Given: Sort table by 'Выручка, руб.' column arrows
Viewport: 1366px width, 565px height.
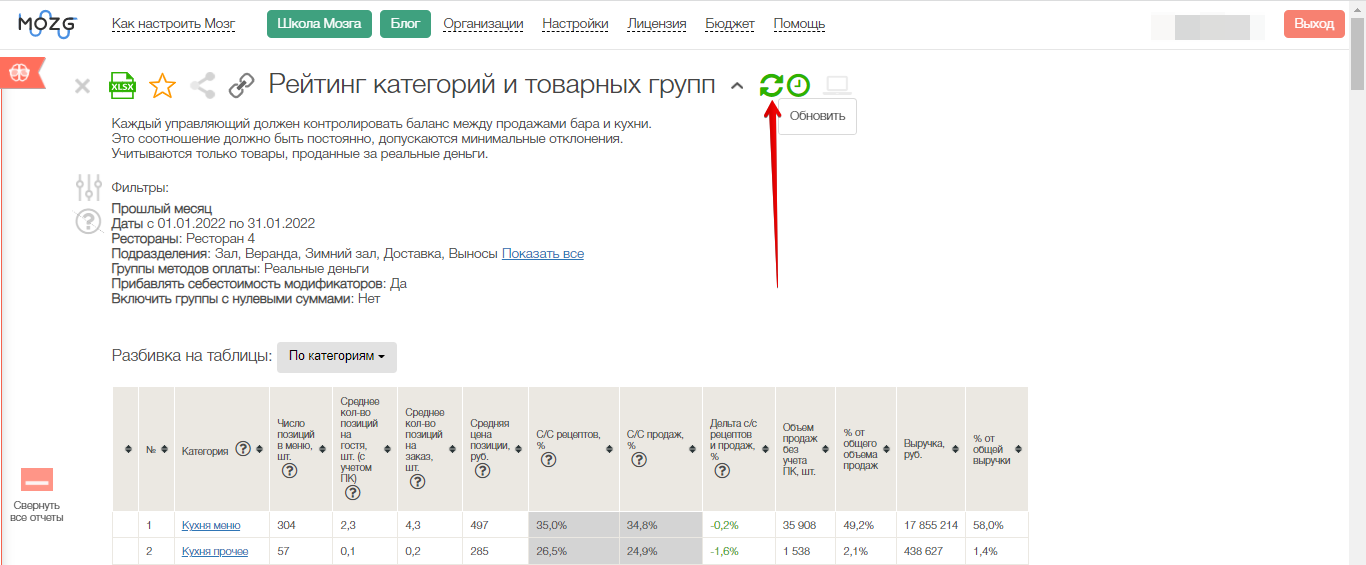Looking at the screenshot, I should pos(955,449).
